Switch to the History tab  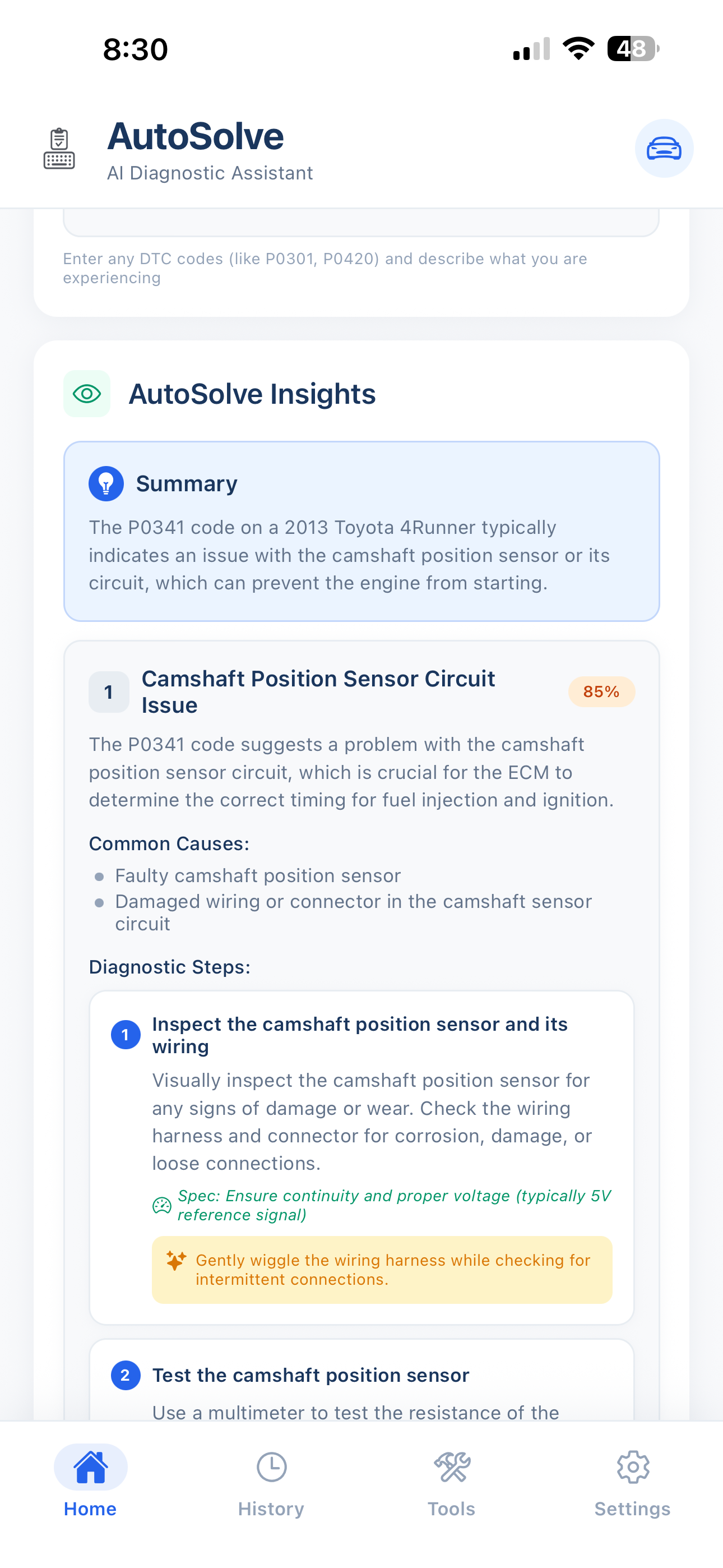[271, 1483]
